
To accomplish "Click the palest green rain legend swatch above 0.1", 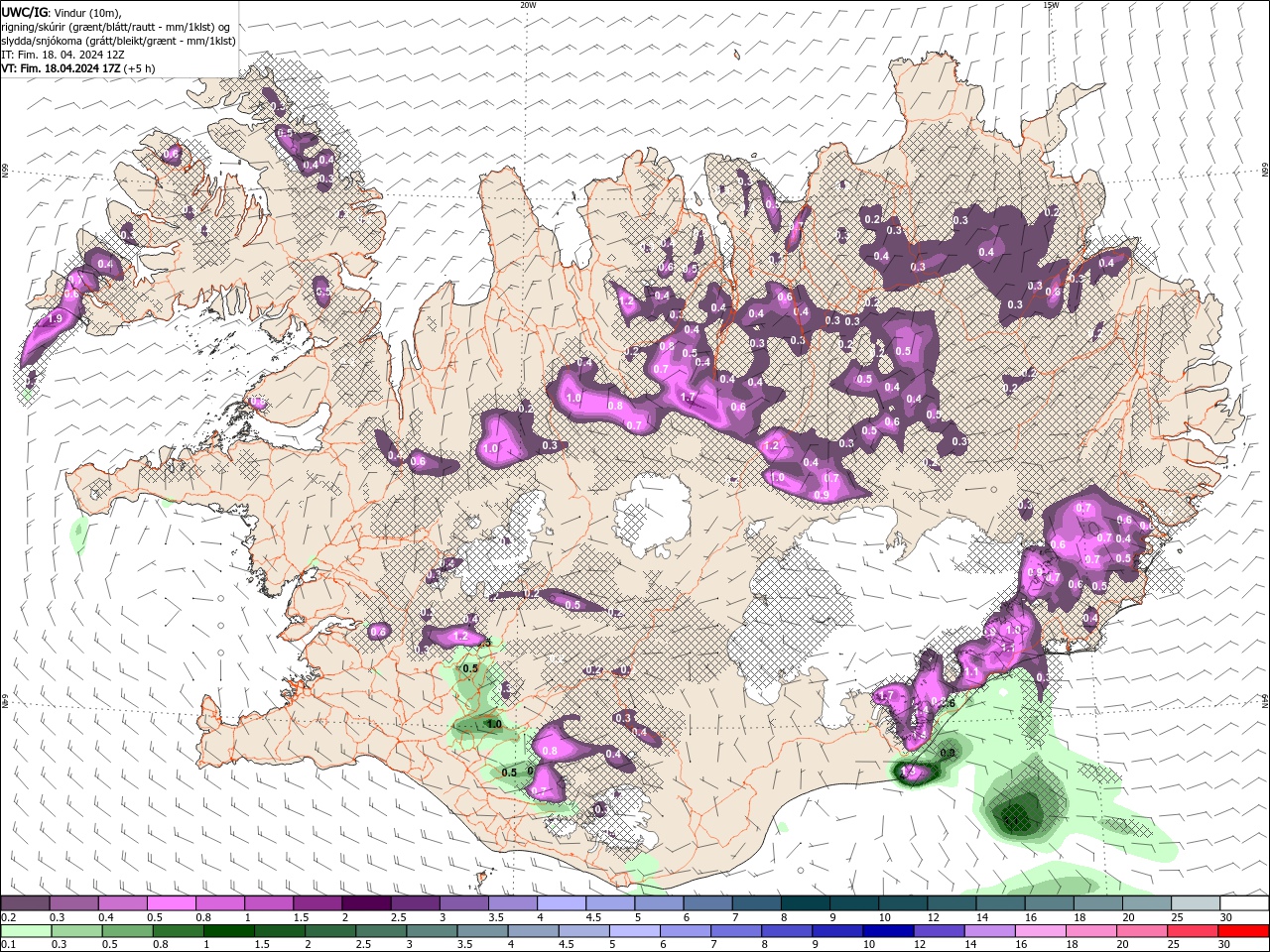I will [26, 931].
